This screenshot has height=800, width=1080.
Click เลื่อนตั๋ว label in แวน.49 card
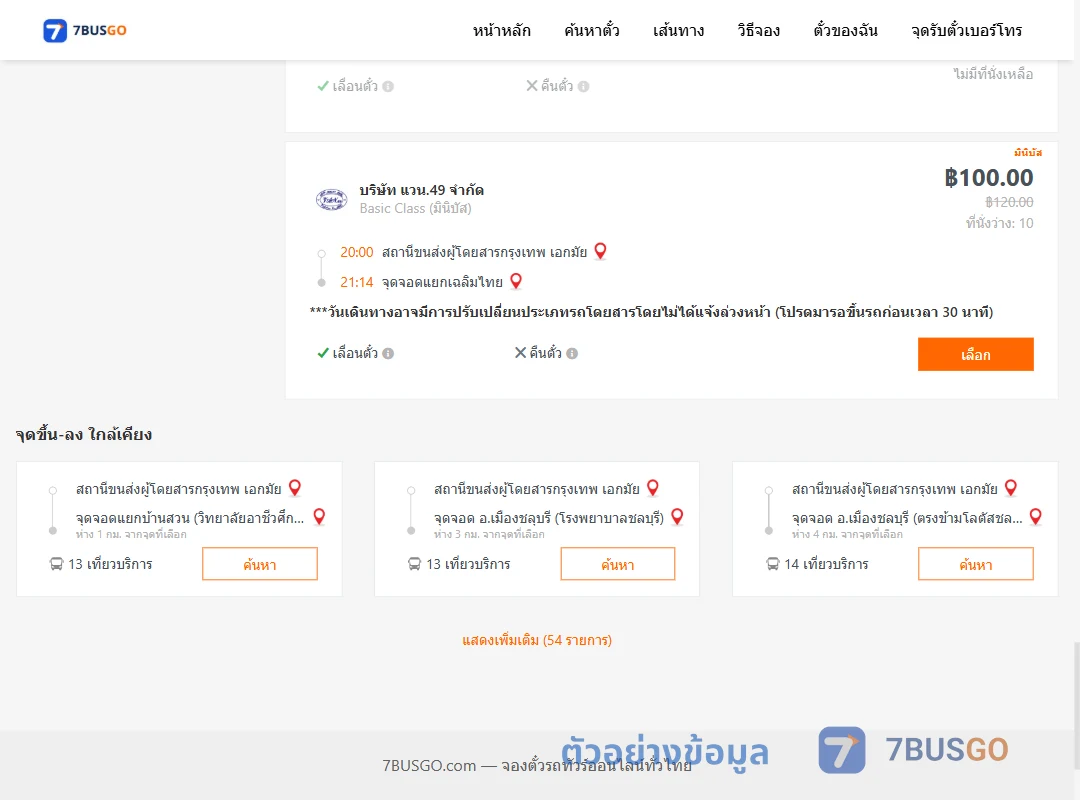(x=355, y=353)
